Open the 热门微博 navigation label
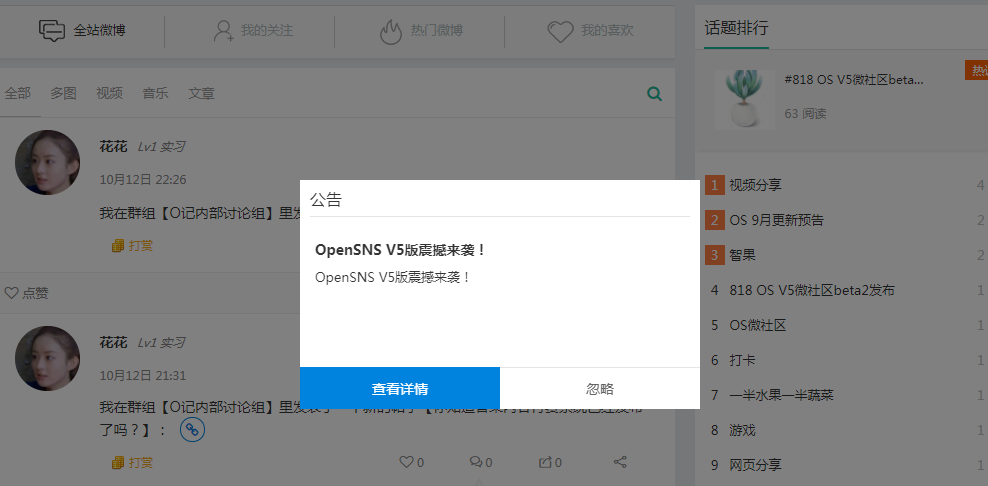988x486 pixels. click(437, 30)
